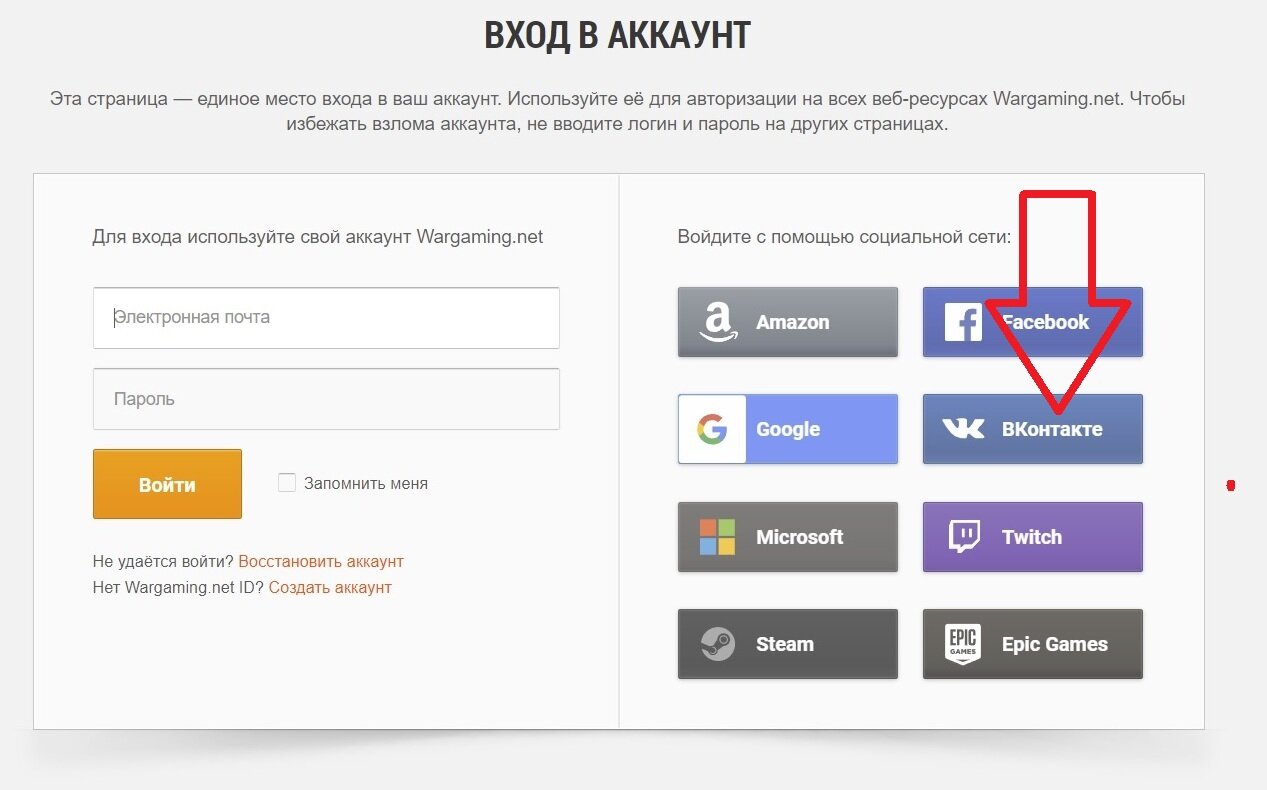Log in with the 'Twitch' button label
The image size is (1267, 790).
coord(1032,537)
